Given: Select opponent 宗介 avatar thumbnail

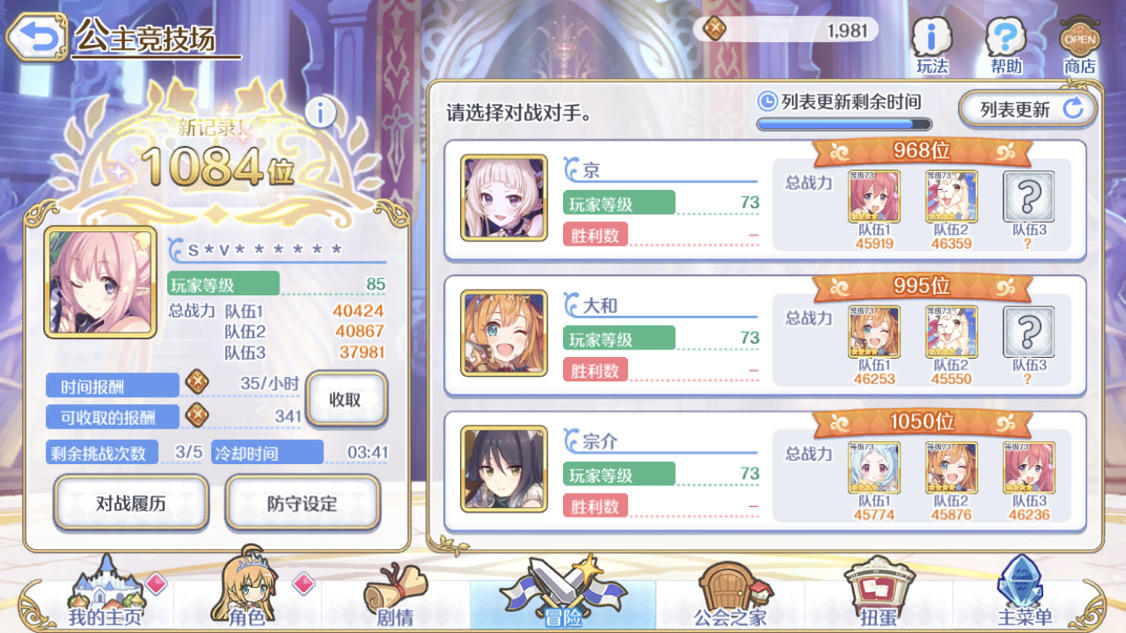Looking at the screenshot, I should tap(503, 469).
